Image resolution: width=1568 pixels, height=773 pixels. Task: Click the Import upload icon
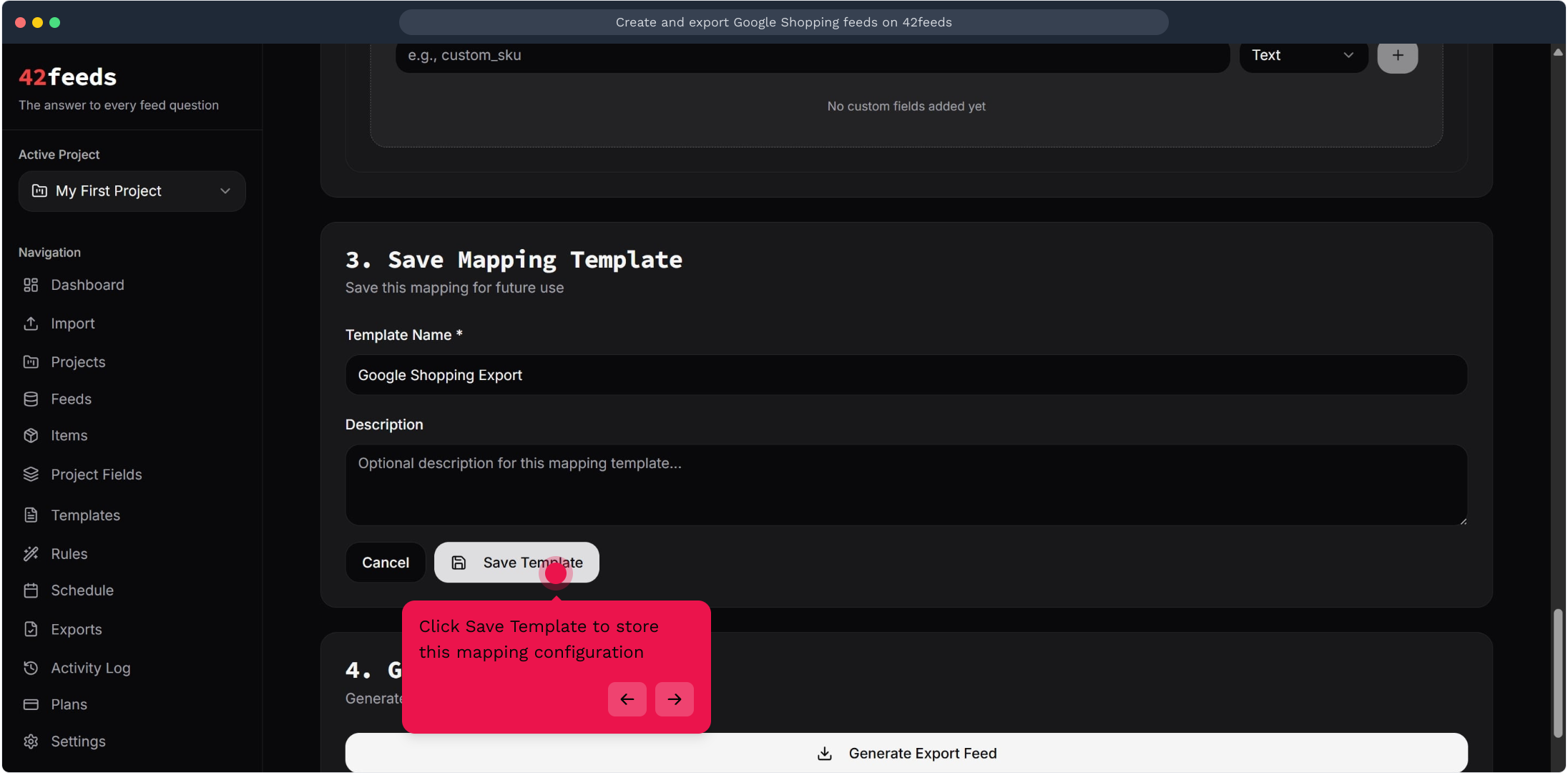tap(31, 324)
